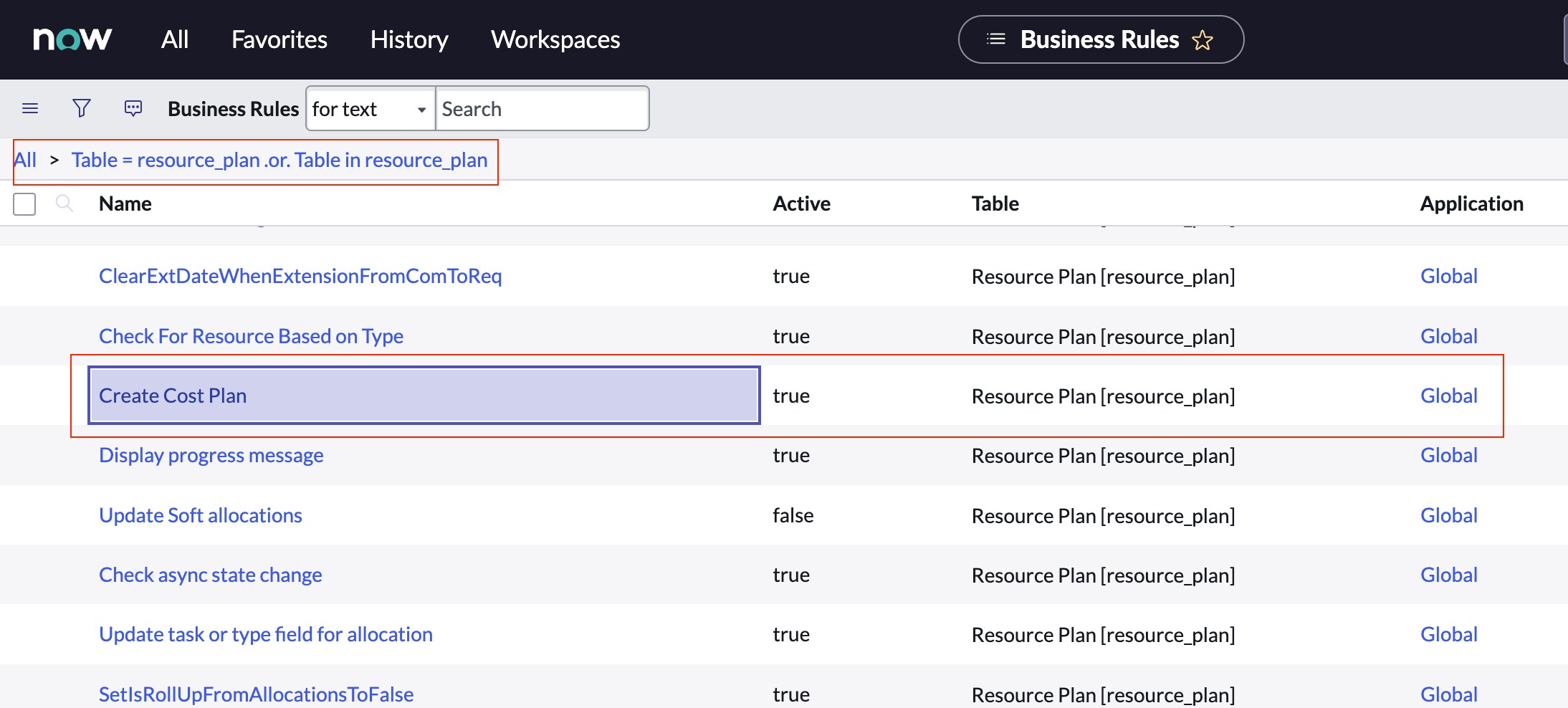Select all rows checkbox in header

(24, 204)
